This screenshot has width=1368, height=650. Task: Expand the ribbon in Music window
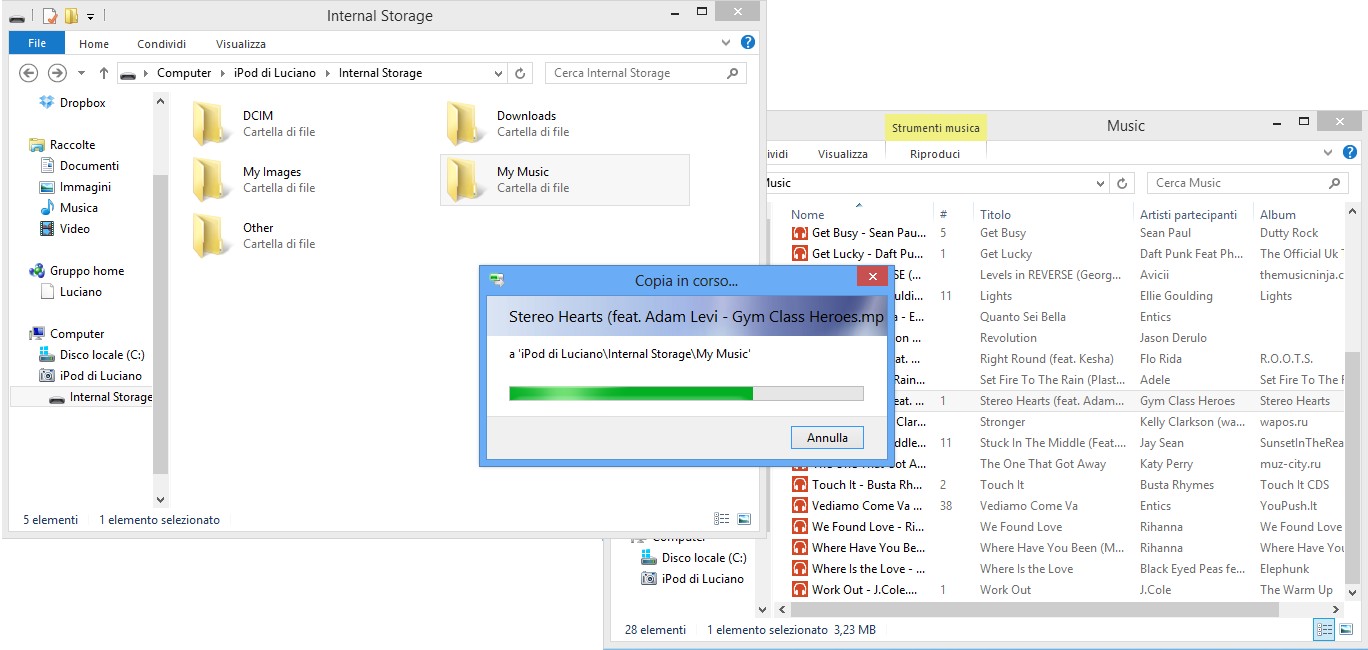[x=1328, y=153]
